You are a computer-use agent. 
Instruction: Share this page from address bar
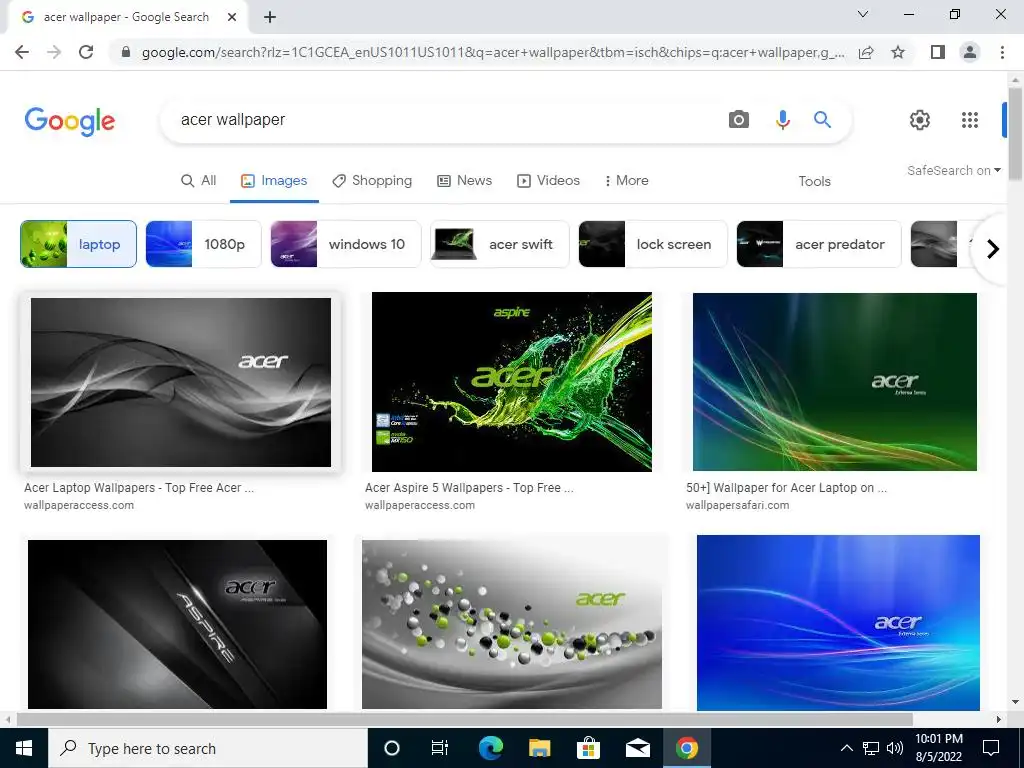click(866, 52)
